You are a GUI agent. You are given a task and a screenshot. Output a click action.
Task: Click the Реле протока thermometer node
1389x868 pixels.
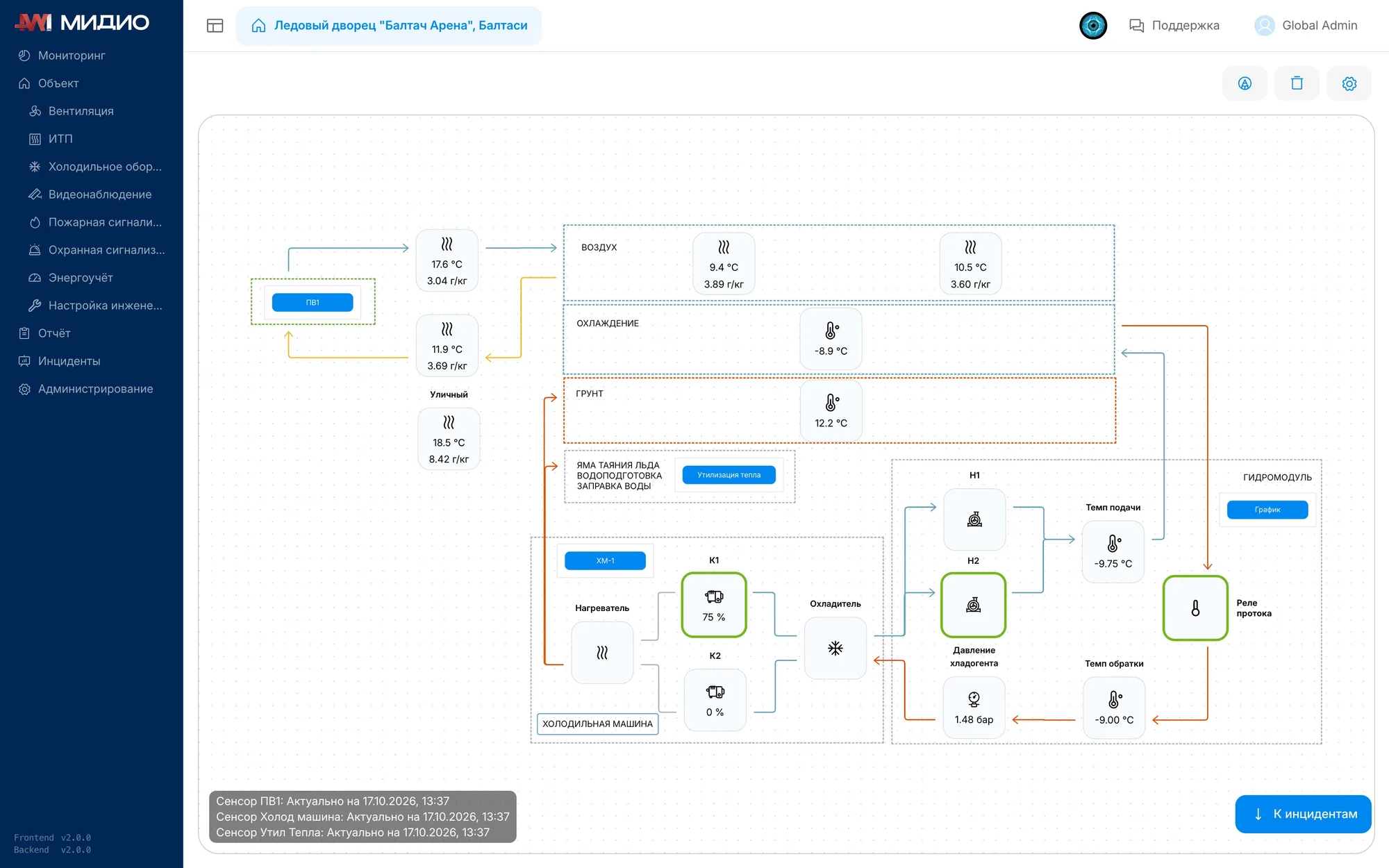(1195, 608)
